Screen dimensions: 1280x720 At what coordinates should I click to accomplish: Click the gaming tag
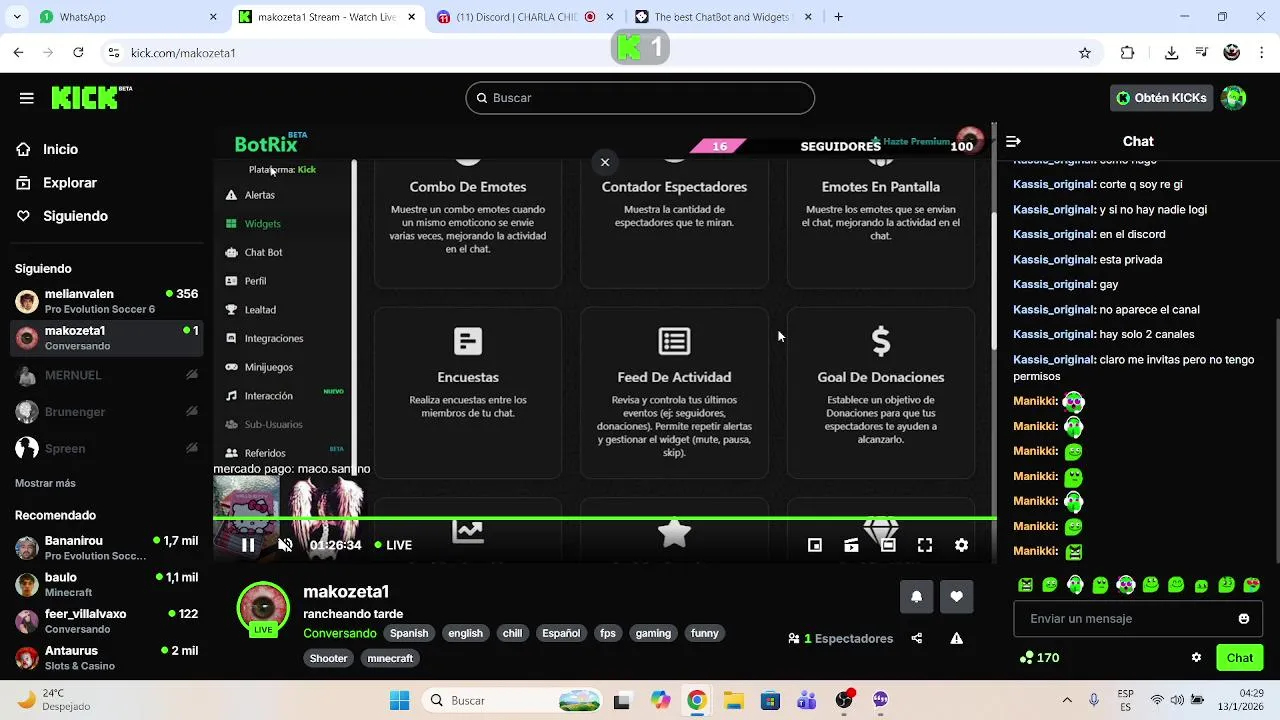[x=653, y=633]
